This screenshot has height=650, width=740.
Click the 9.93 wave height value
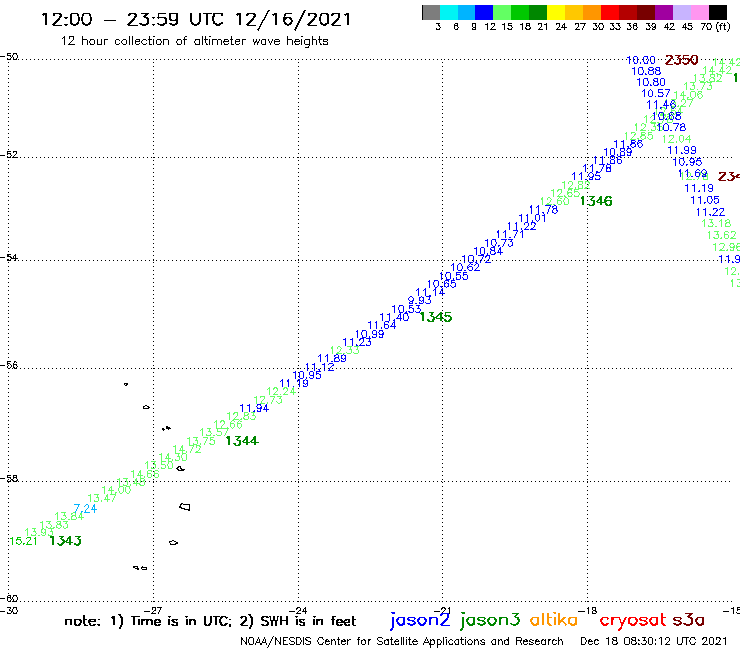(x=420, y=300)
